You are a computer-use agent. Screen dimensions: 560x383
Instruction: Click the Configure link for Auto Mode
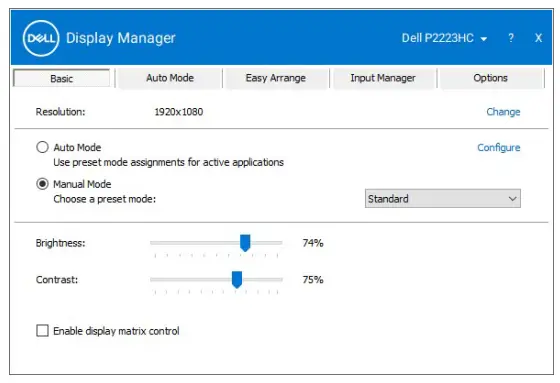tap(498, 148)
